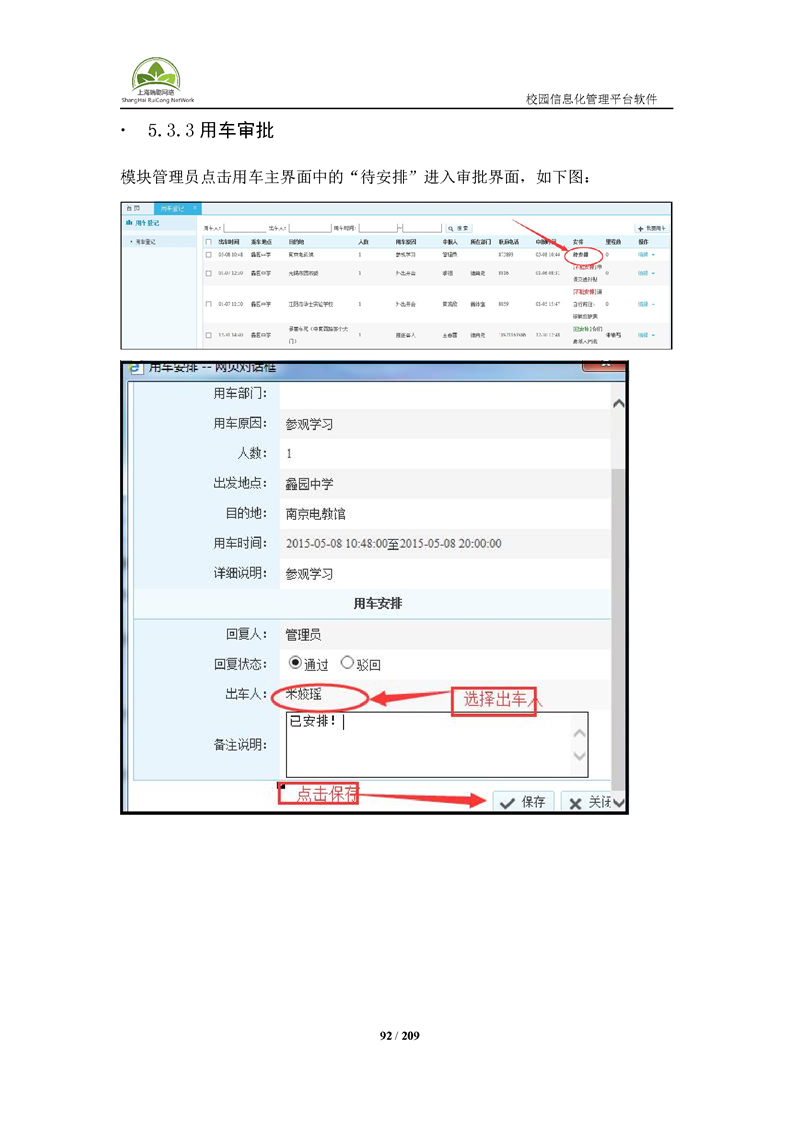Select the 通过 radio button
The height and width of the screenshot is (1122, 793).
[x=295, y=663]
